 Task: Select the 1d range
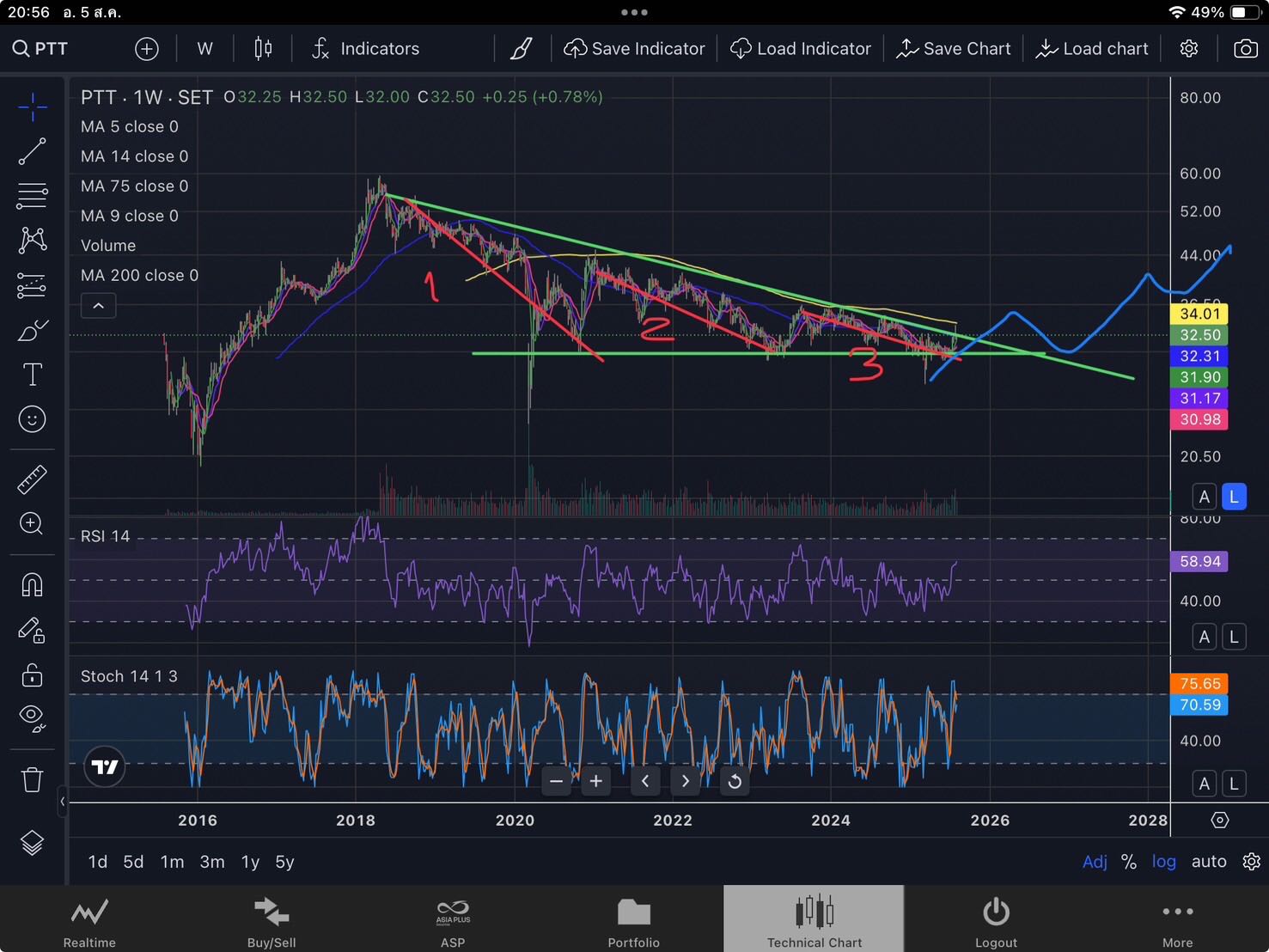98,862
